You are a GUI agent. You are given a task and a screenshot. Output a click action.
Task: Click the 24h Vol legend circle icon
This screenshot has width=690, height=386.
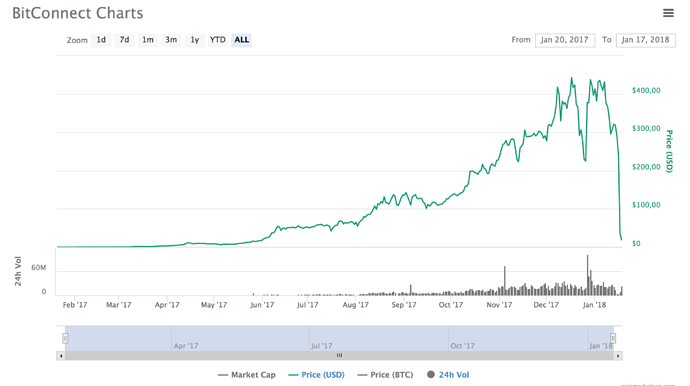click(431, 375)
